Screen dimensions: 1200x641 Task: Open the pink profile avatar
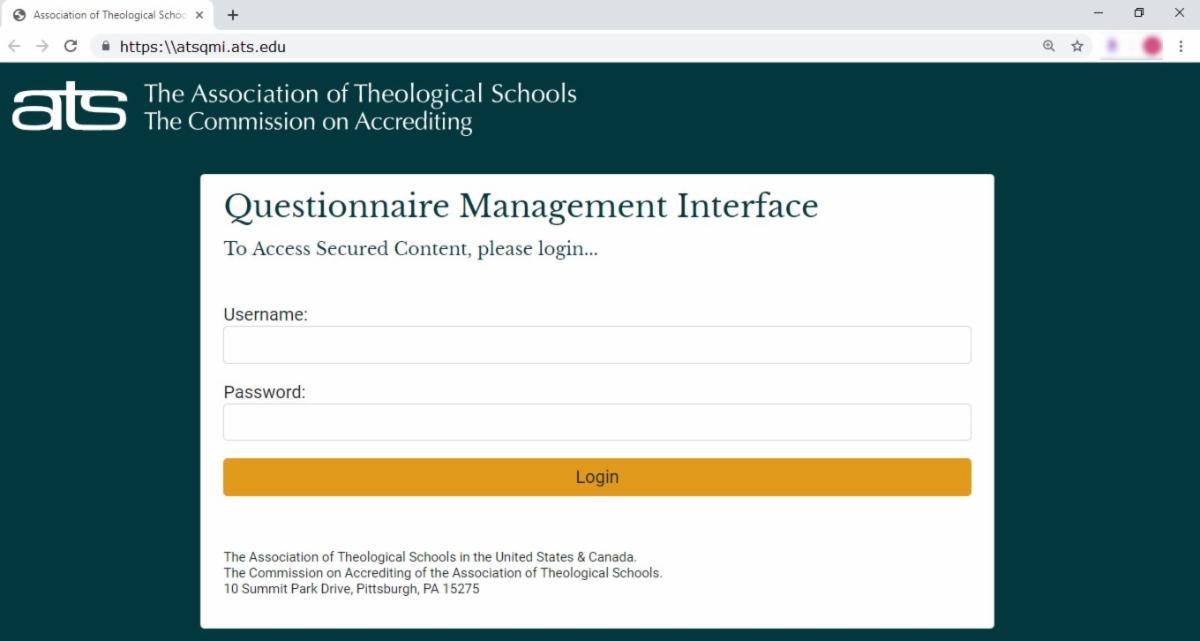(x=1151, y=46)
